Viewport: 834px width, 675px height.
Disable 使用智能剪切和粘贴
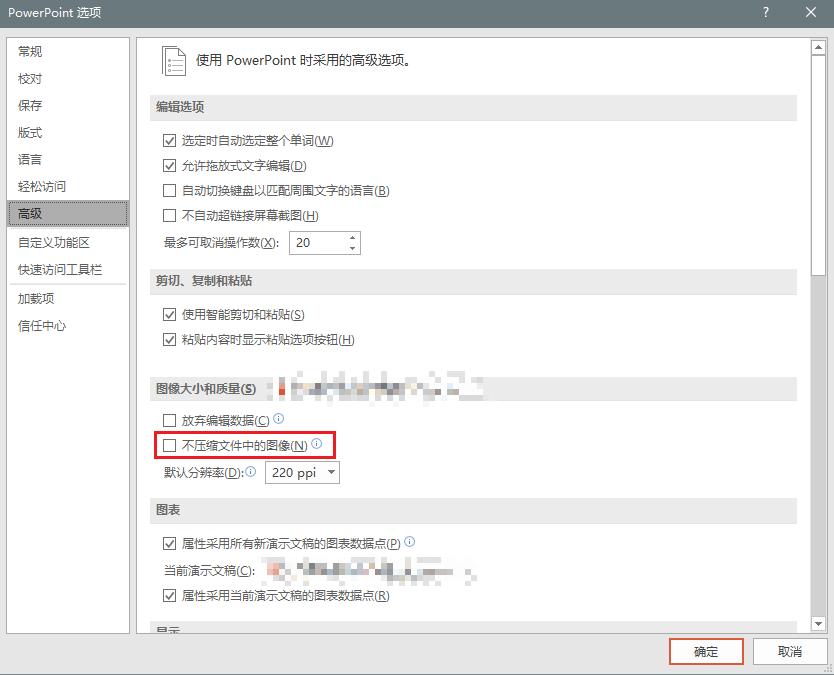169,313
